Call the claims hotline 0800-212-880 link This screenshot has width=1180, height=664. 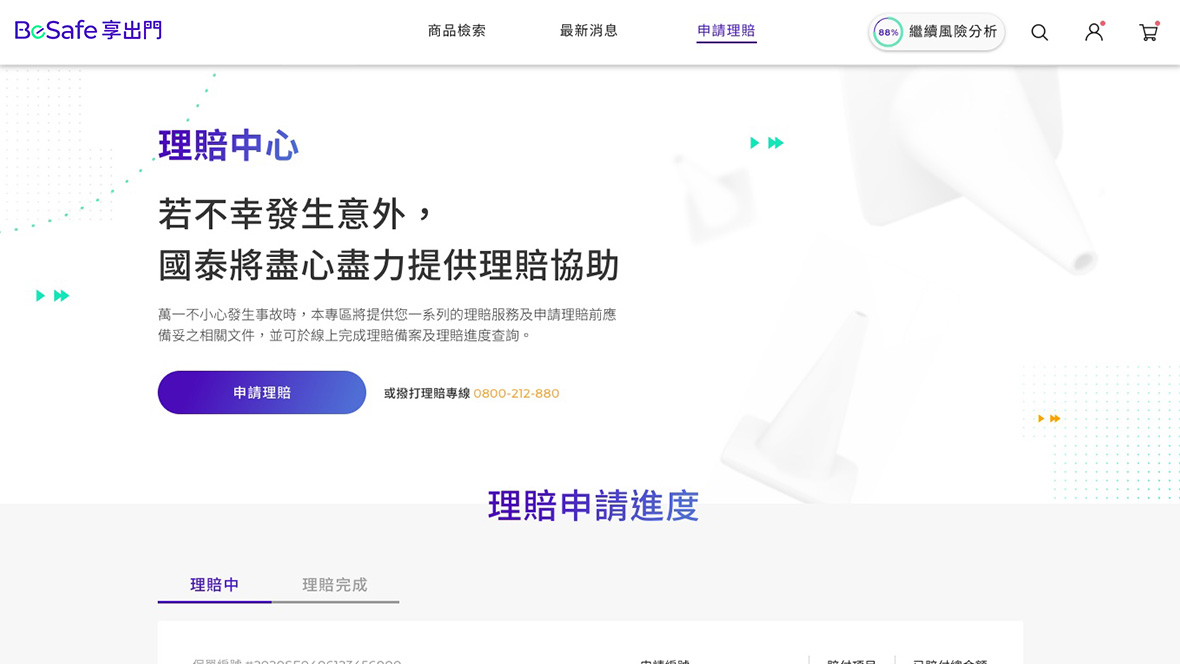coord(516,394)
